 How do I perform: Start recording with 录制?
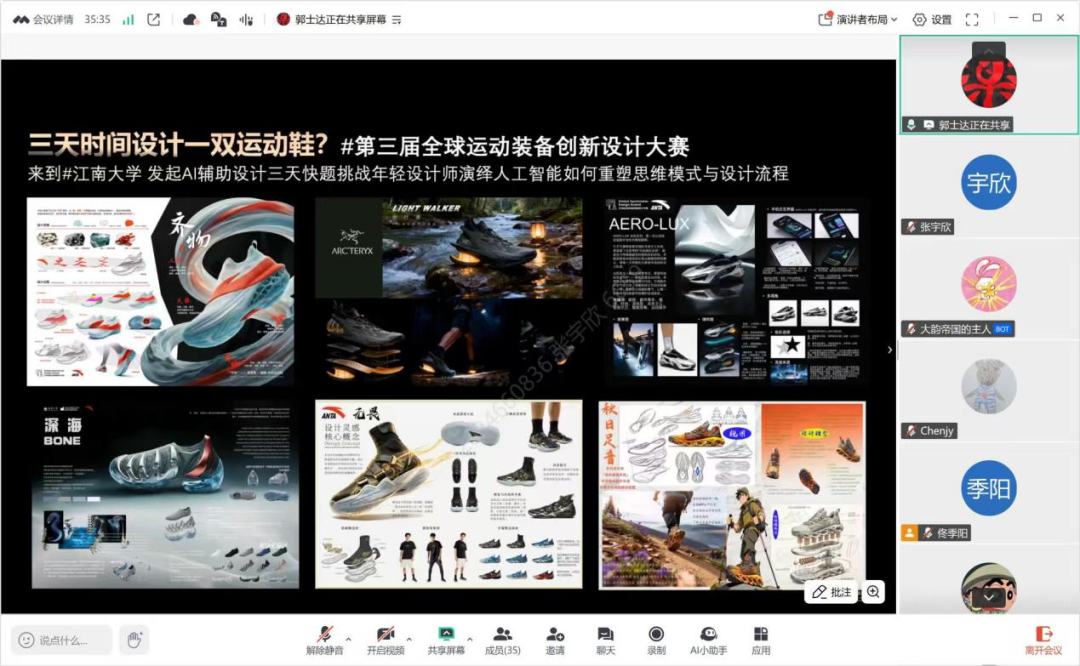[656, 637]
